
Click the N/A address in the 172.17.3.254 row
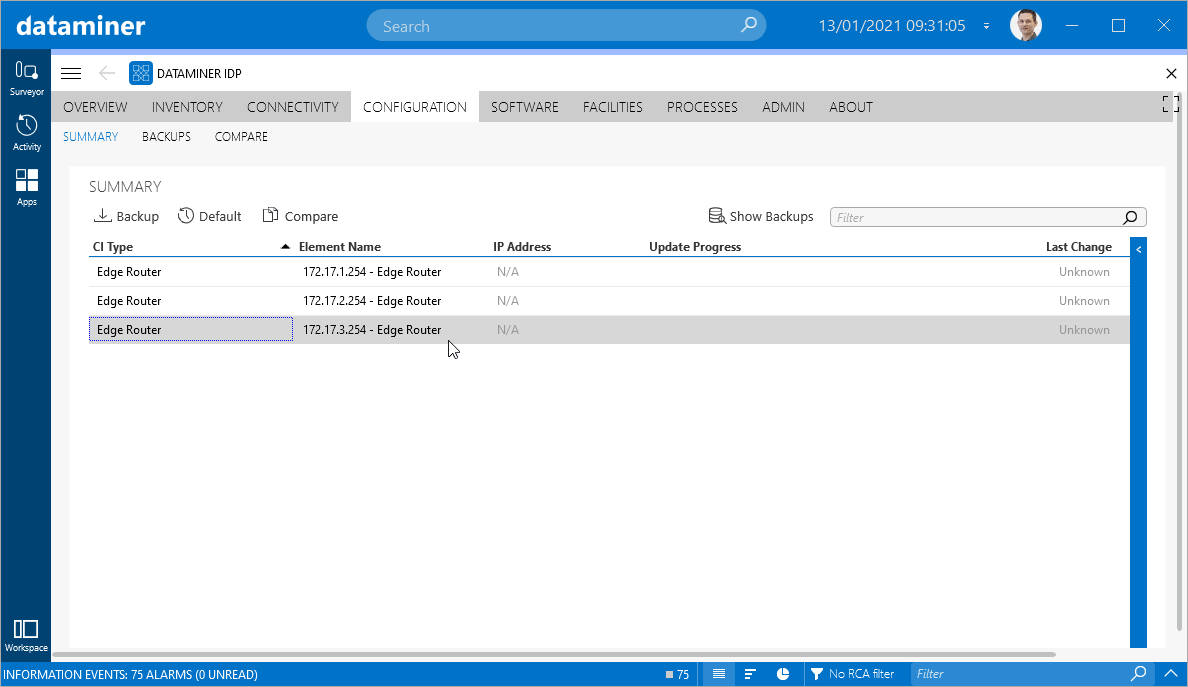(x=508, y=329)
